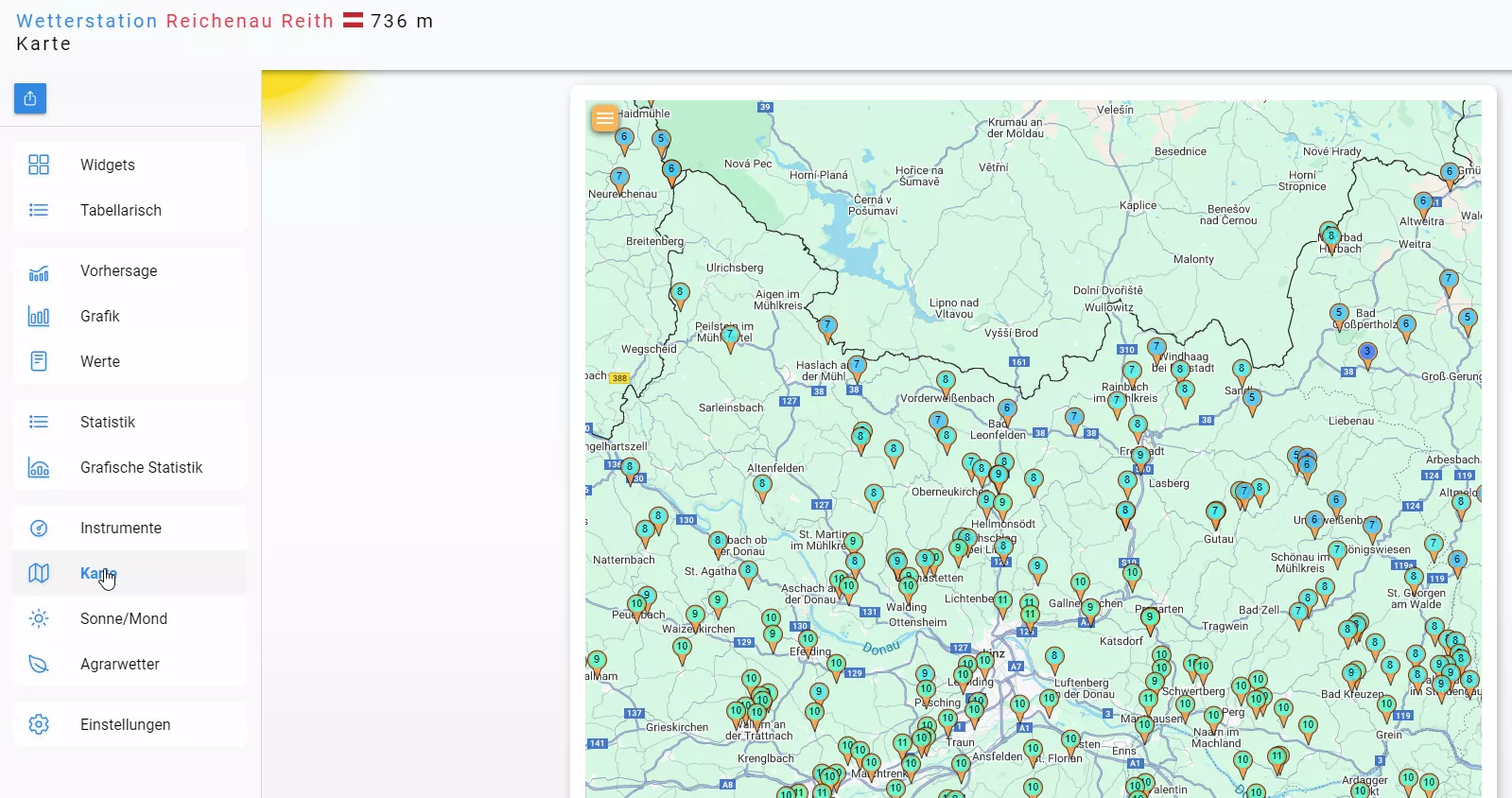Open Sonne/Mond page

click(x=130, y=618)
